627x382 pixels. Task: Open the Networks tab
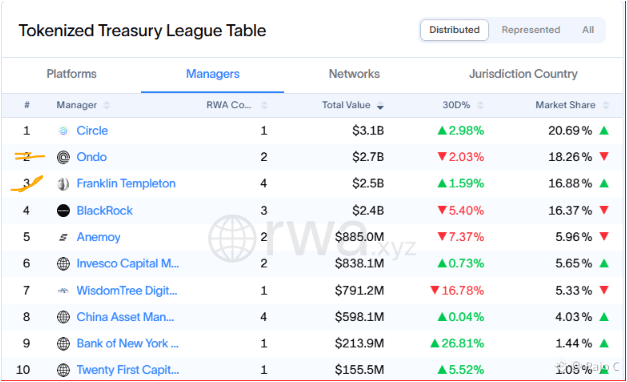pyautogui.click(x=354, y=74)
